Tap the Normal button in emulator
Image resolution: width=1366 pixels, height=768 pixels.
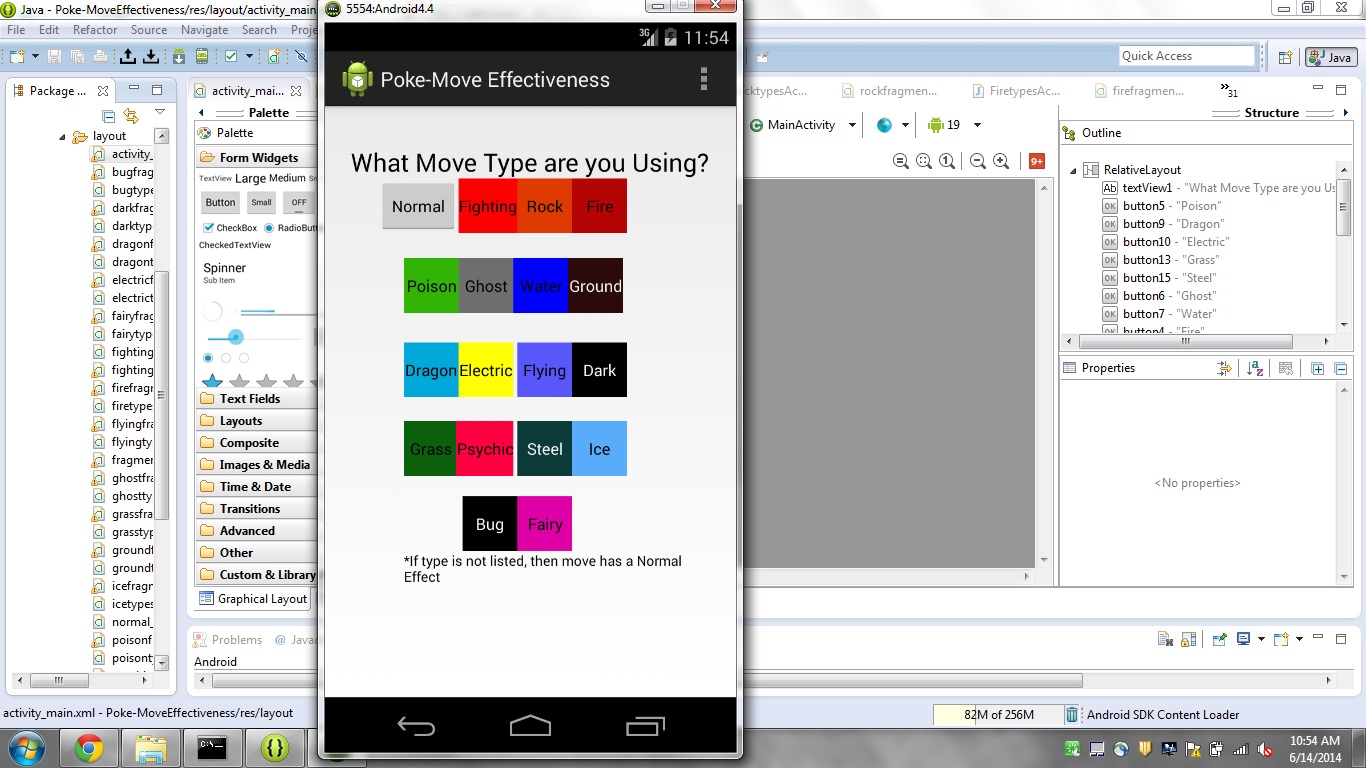[418, 206]
